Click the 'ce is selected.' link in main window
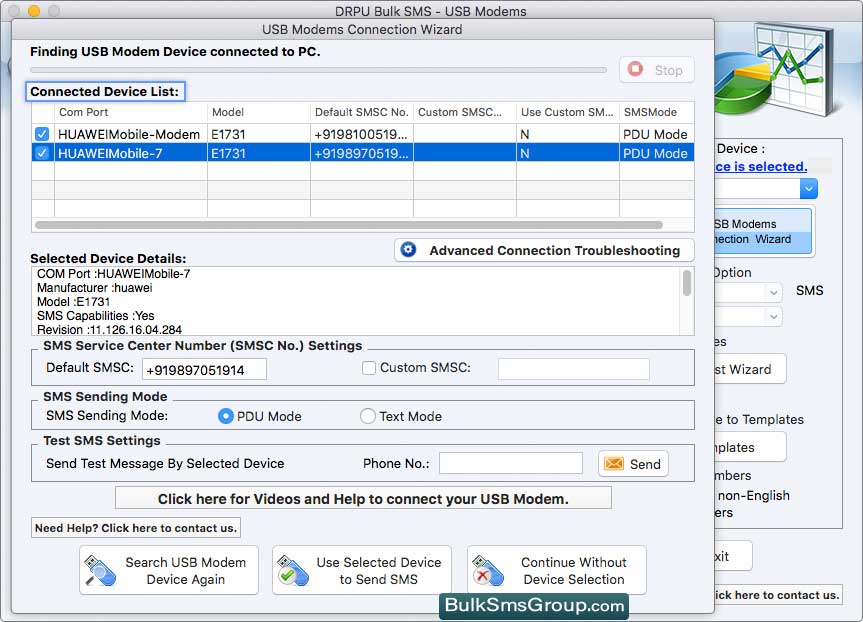Screen dimensions: 863x622 (761, 167)
